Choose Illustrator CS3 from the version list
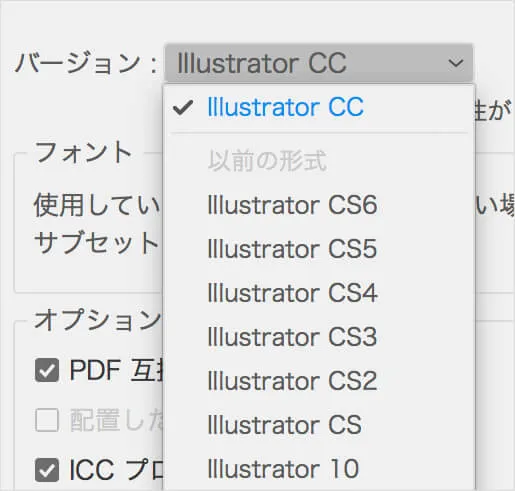The width and height of the screenshot is (515, 491). click(x=319, y=337)
